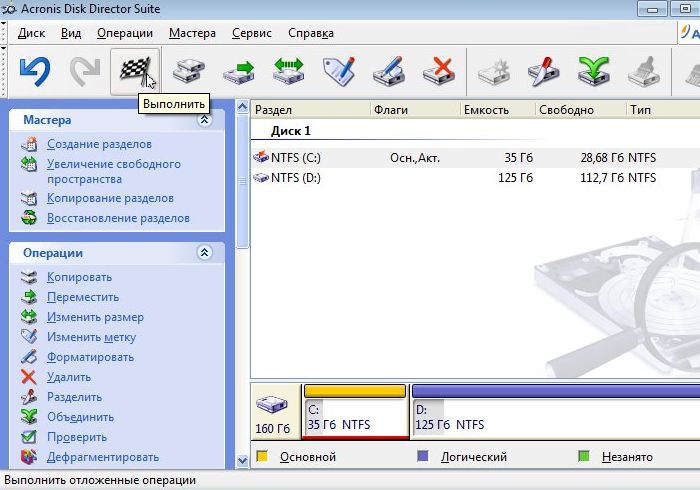Click icon beside Увеличение свободного пространства
The height and width of the screenshot is (490, 700).
(x=29, y=164)
